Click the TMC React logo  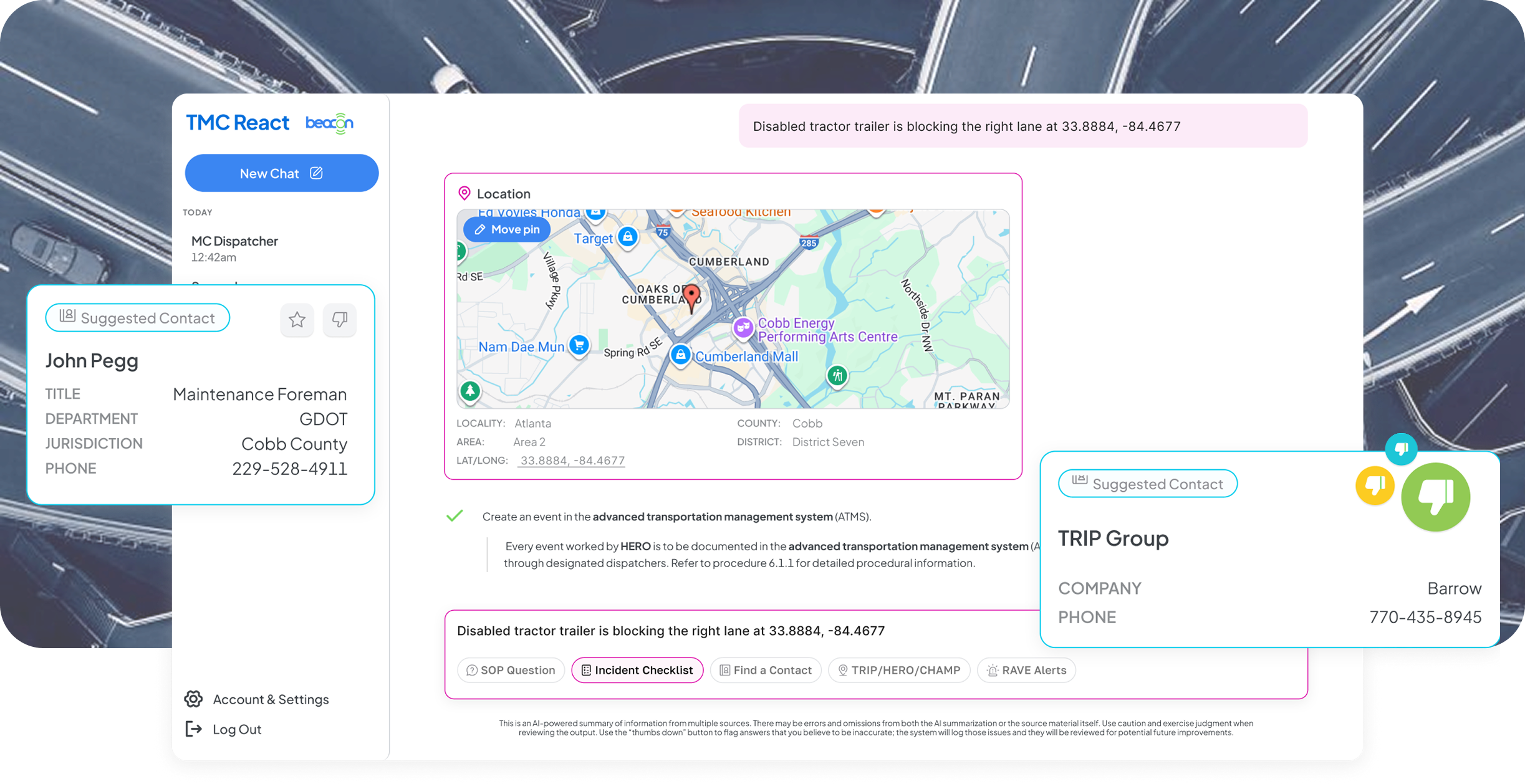tap(238, 122)
